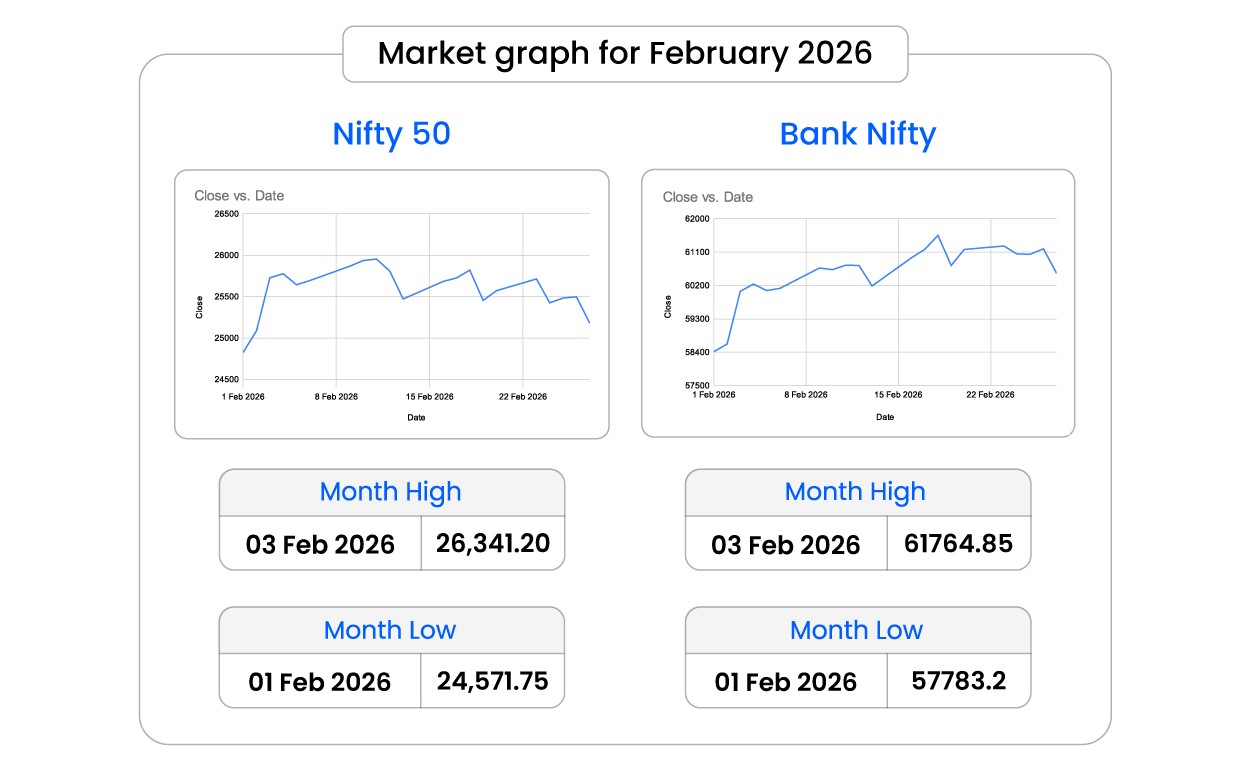
Task: Select the 61764.85 month high value
Action: tap(958, 543)
